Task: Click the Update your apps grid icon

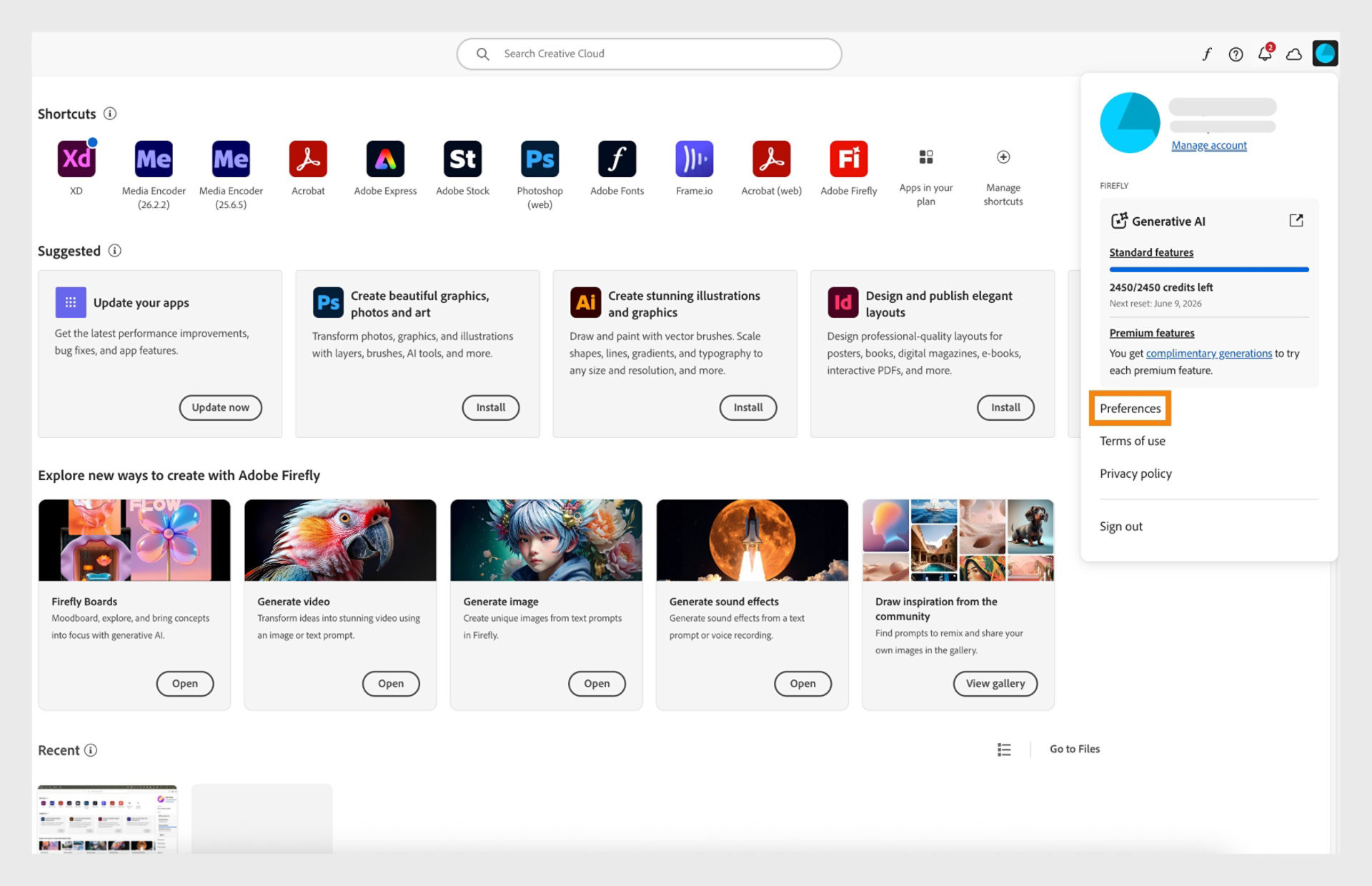Action: [x=71, y=302]
